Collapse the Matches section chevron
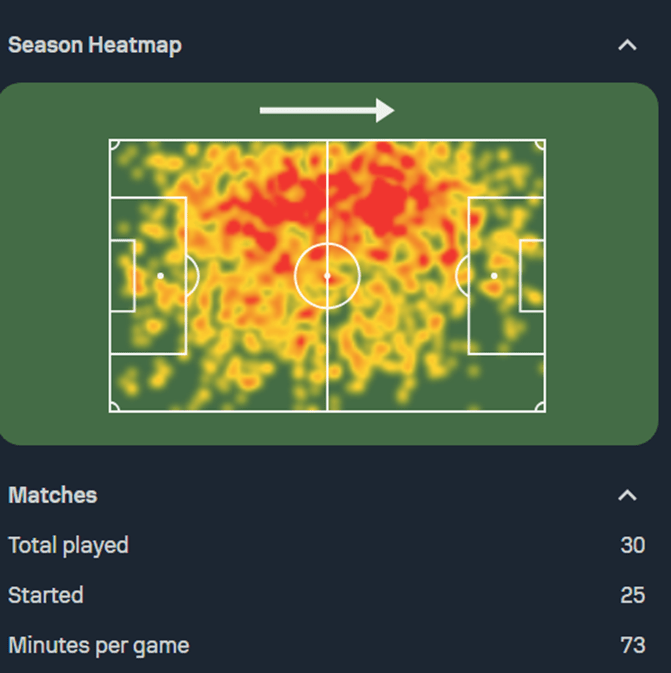This screenshot has width=671, height=673. pos(627,495)
